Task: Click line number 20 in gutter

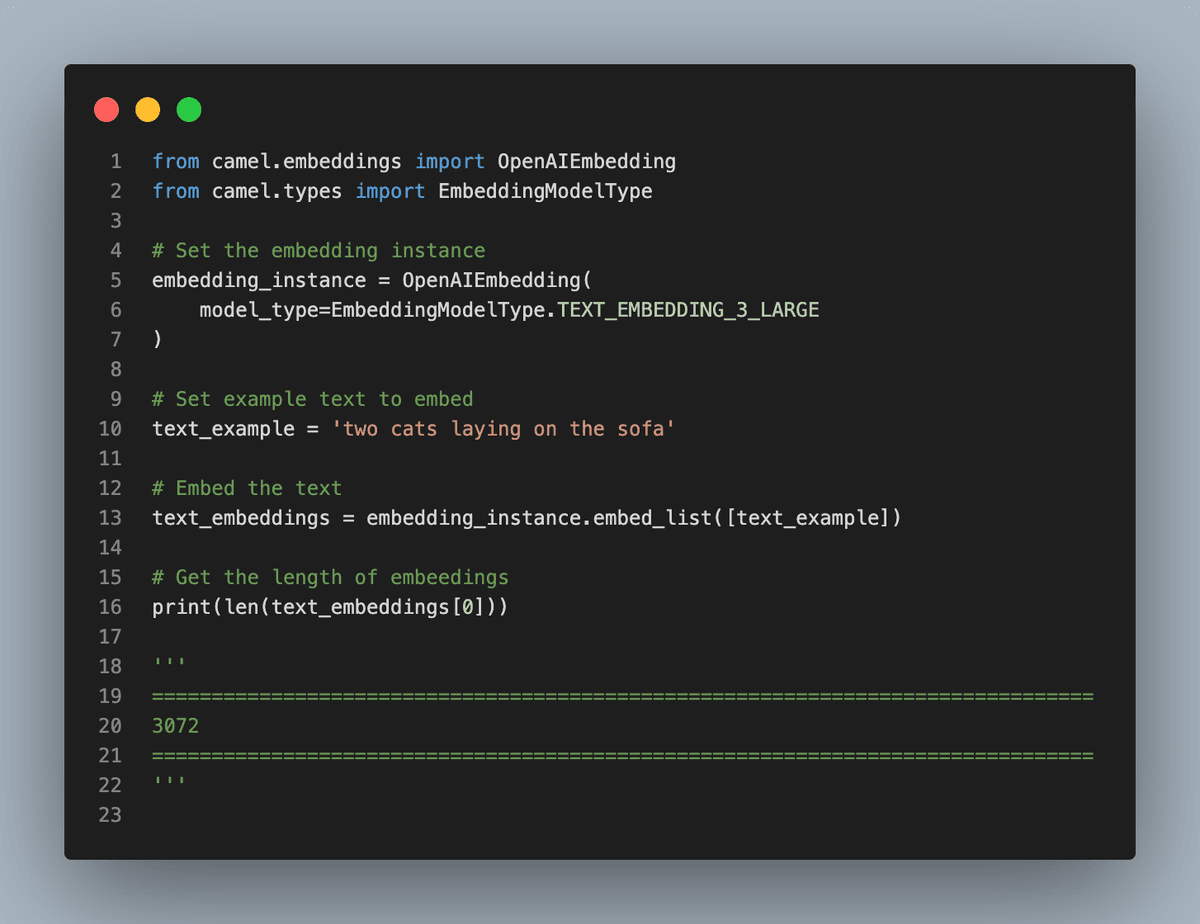Action: click(110, 725)
